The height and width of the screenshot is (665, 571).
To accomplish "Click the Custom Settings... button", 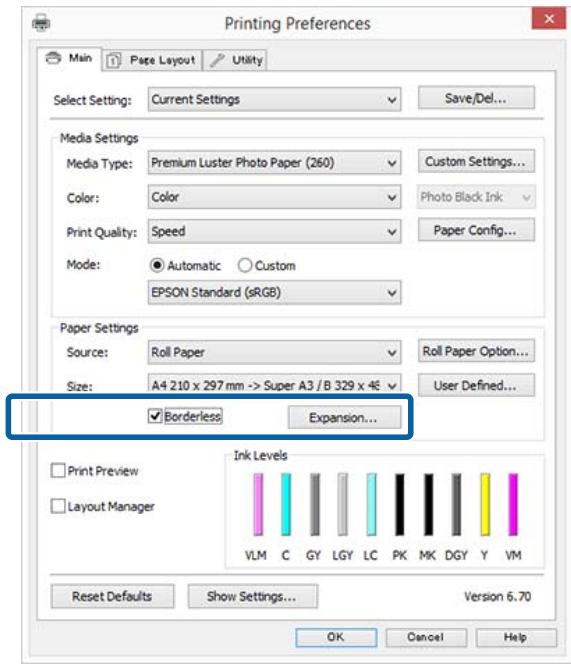I will point(476,162).
